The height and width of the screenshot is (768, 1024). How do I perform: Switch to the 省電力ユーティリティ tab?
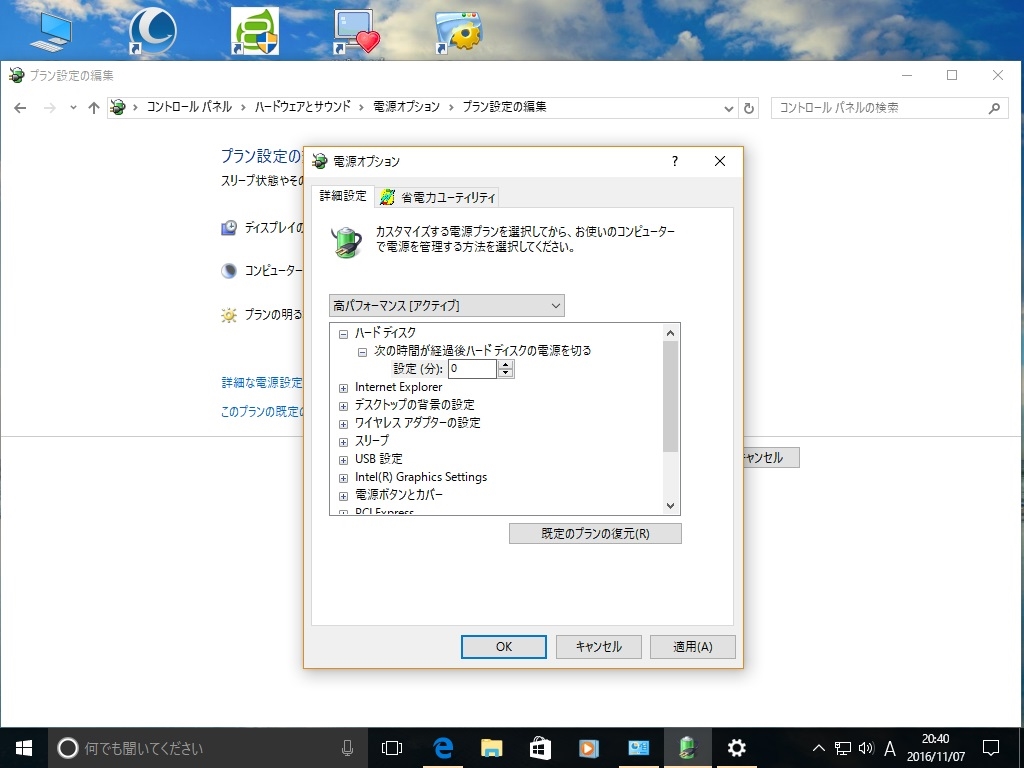pyautogui.click(x=438, y=197)
